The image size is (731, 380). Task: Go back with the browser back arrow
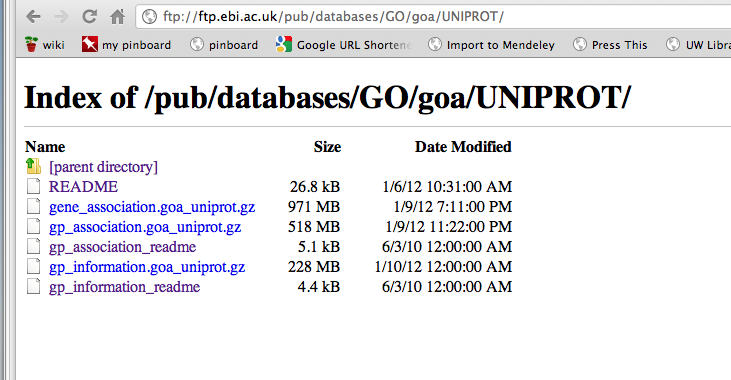33,17
